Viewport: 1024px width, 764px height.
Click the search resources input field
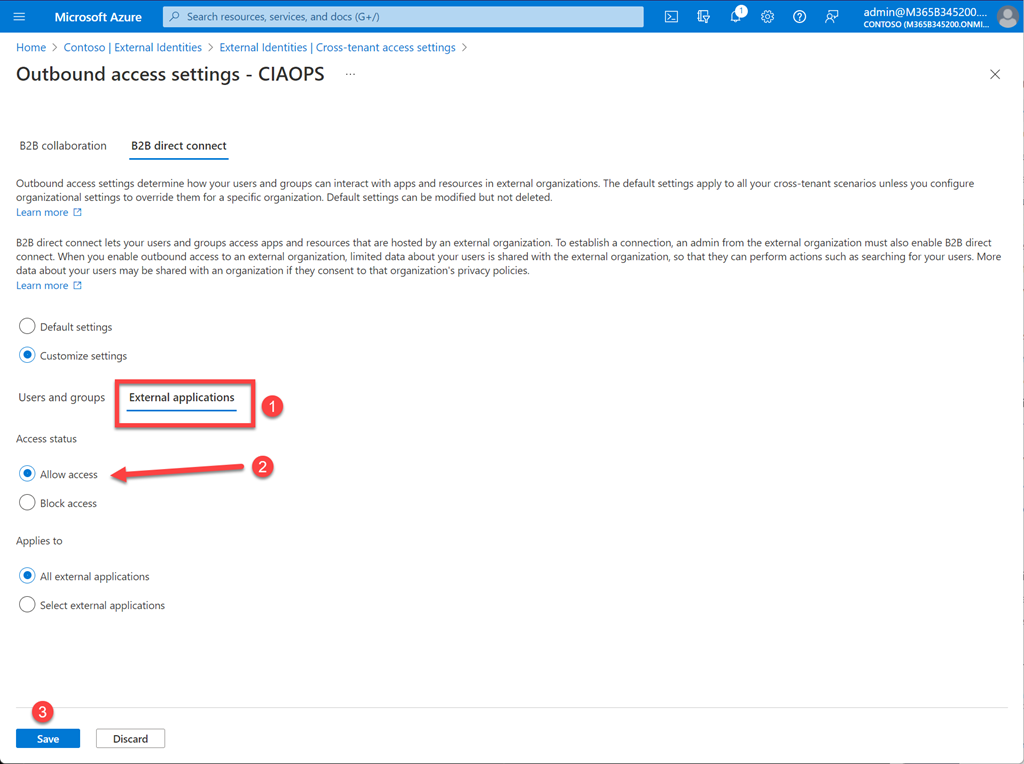coord(410,17)
